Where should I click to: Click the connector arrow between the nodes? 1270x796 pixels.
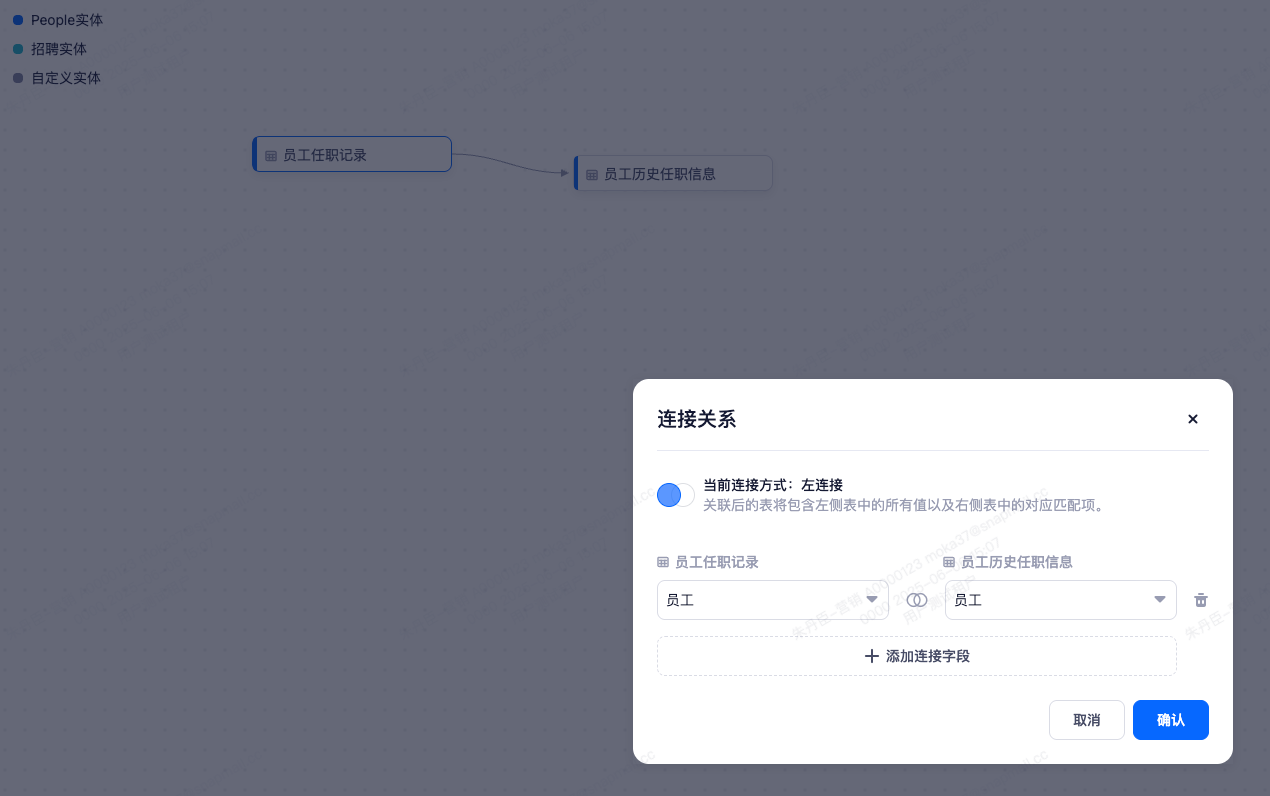(513, 163)
